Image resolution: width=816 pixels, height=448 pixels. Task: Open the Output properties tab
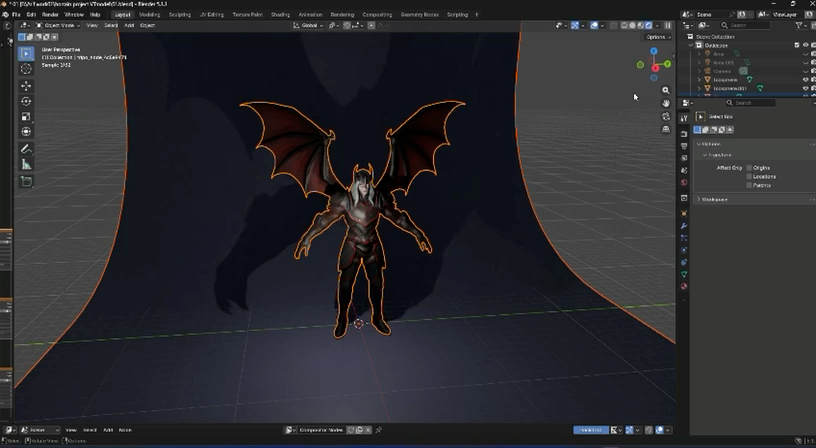click(x=684, y=146)
